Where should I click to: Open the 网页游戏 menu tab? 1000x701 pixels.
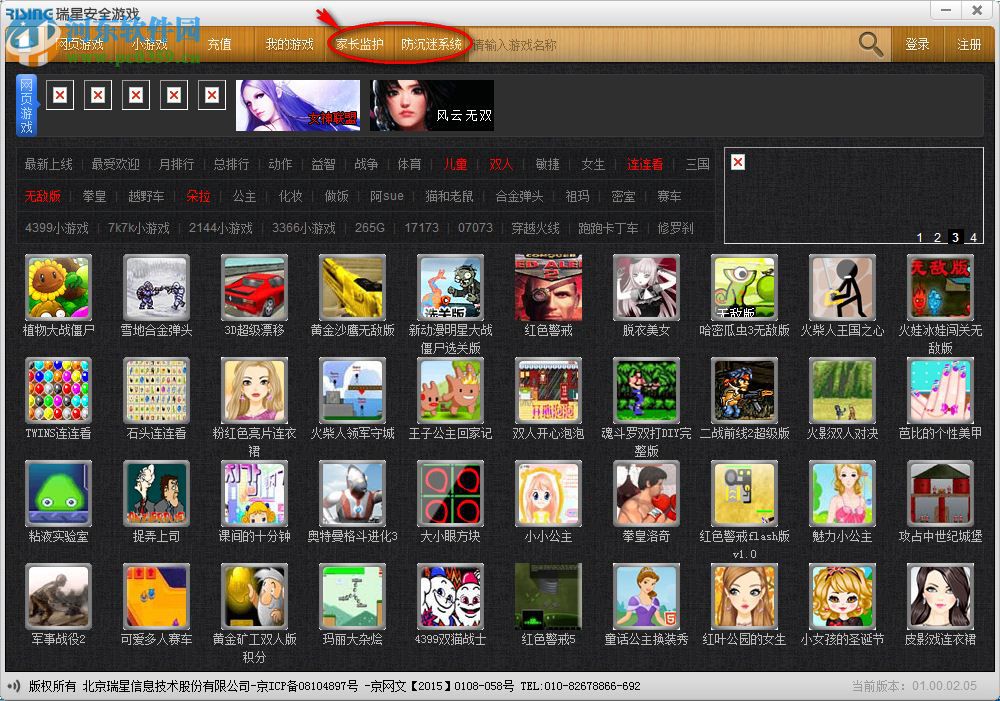(x=79, y=44)
